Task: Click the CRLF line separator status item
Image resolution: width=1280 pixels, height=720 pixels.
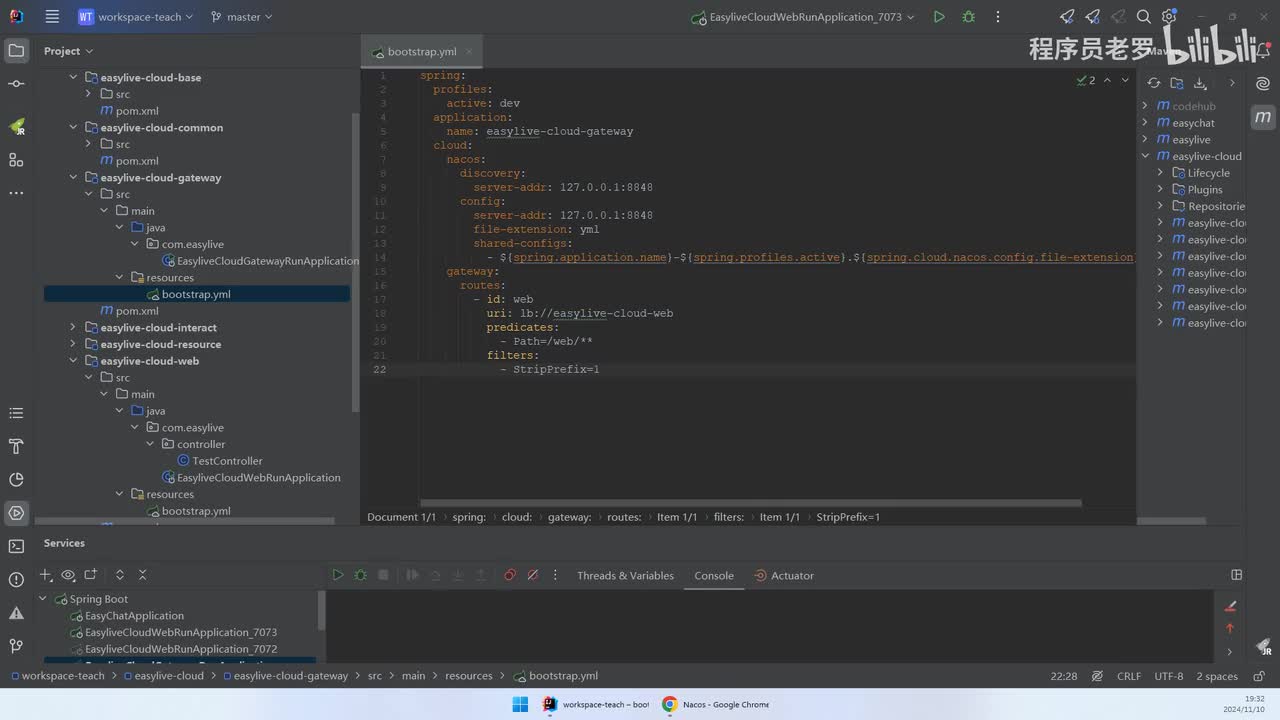Action: pyautogui.click(x=1128, y=676)
